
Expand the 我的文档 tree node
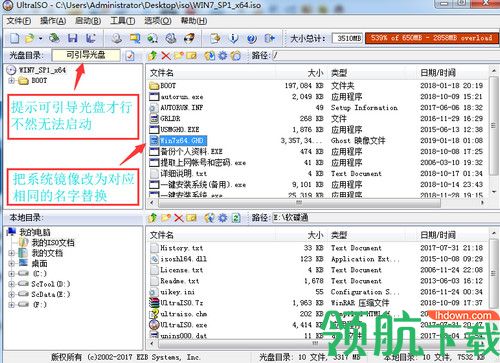click(12, 253)
